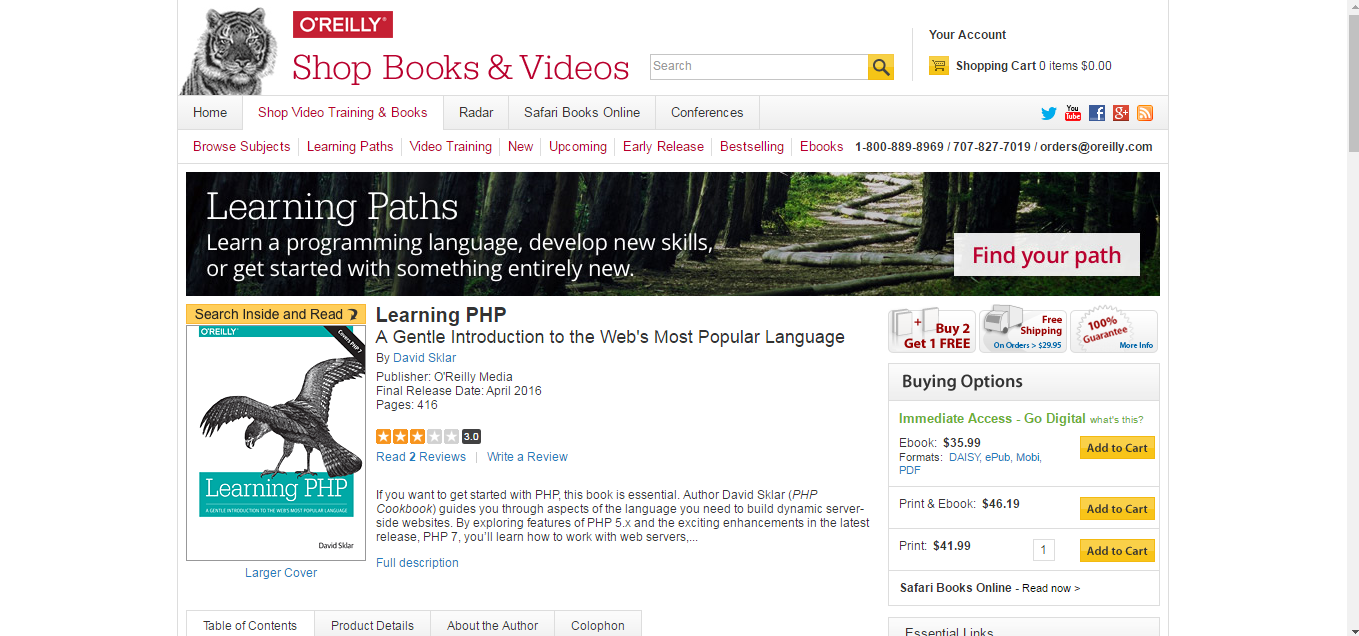Image resolution: width=1359 pixels, height=636 pixels.
Task: Open the Bestselling submenu link
Action: (752, 146)
